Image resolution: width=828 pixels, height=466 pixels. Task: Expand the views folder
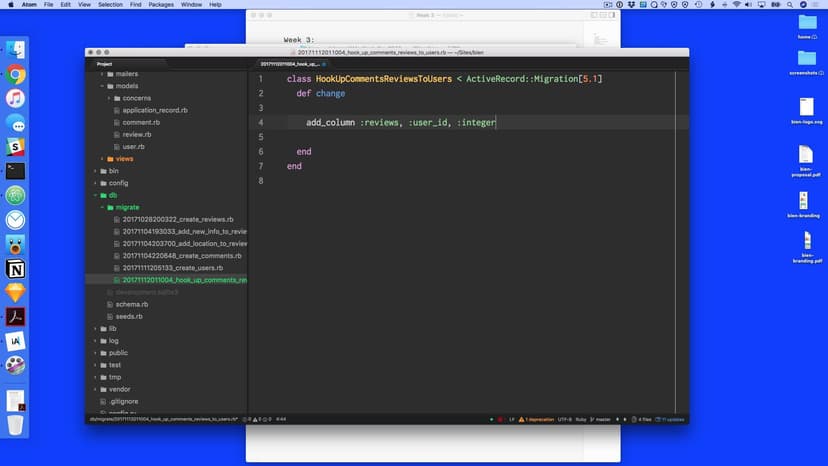(124, 159)
